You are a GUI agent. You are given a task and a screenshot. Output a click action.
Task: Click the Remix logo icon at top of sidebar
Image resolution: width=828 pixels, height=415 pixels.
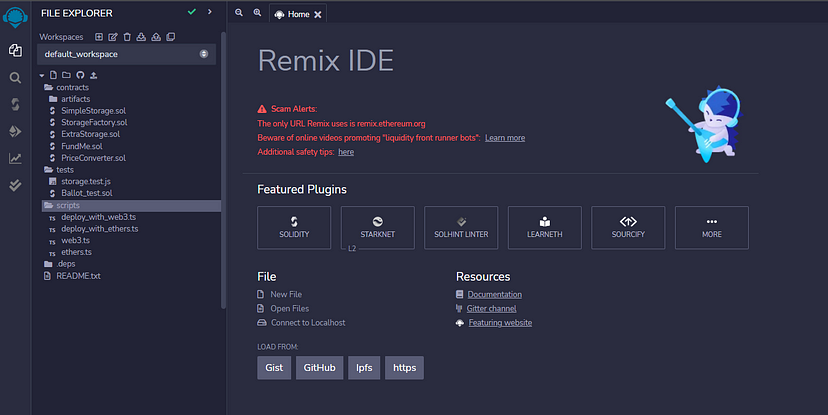(x=15, y=17)
